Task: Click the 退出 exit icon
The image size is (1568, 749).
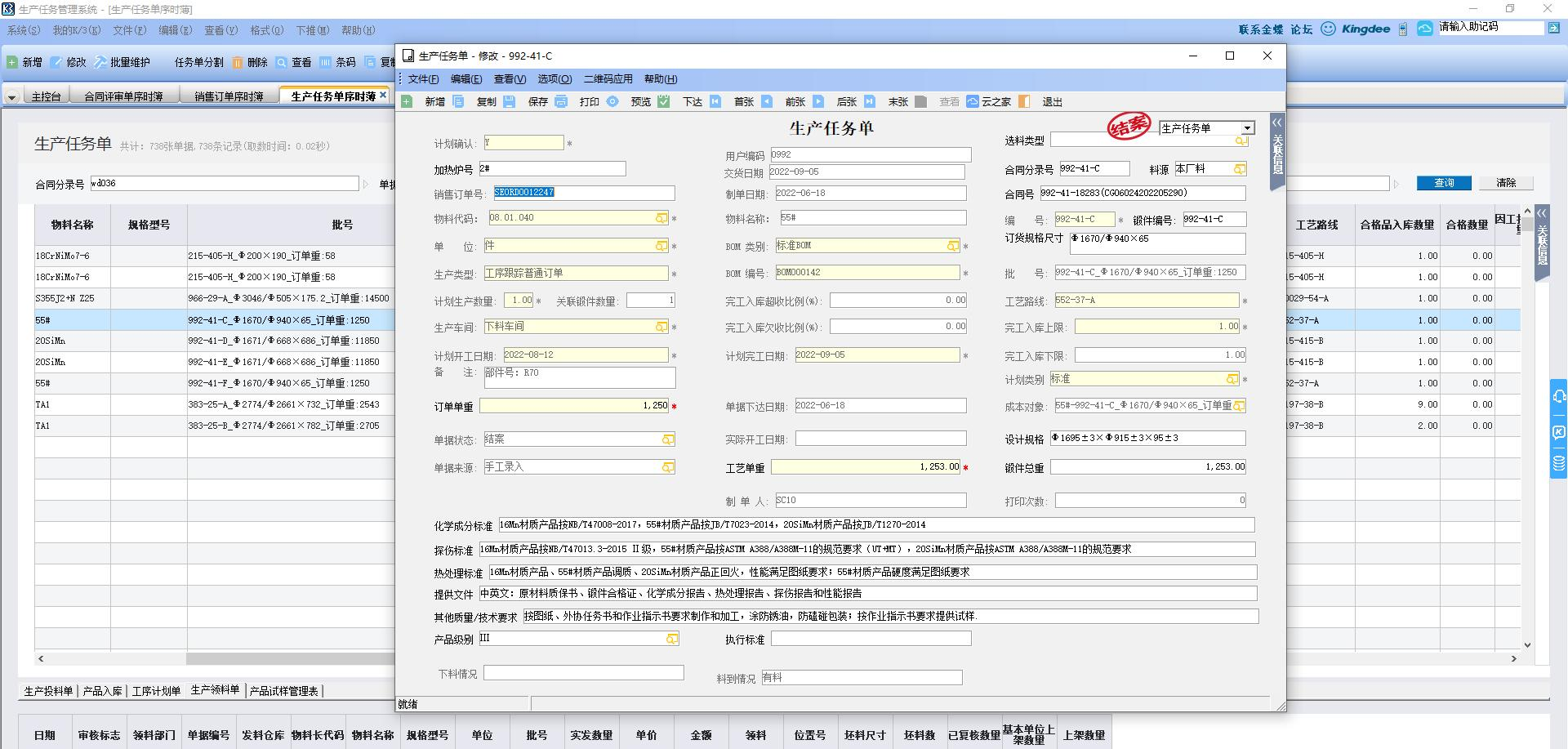Action: [x=1024, y=102]
